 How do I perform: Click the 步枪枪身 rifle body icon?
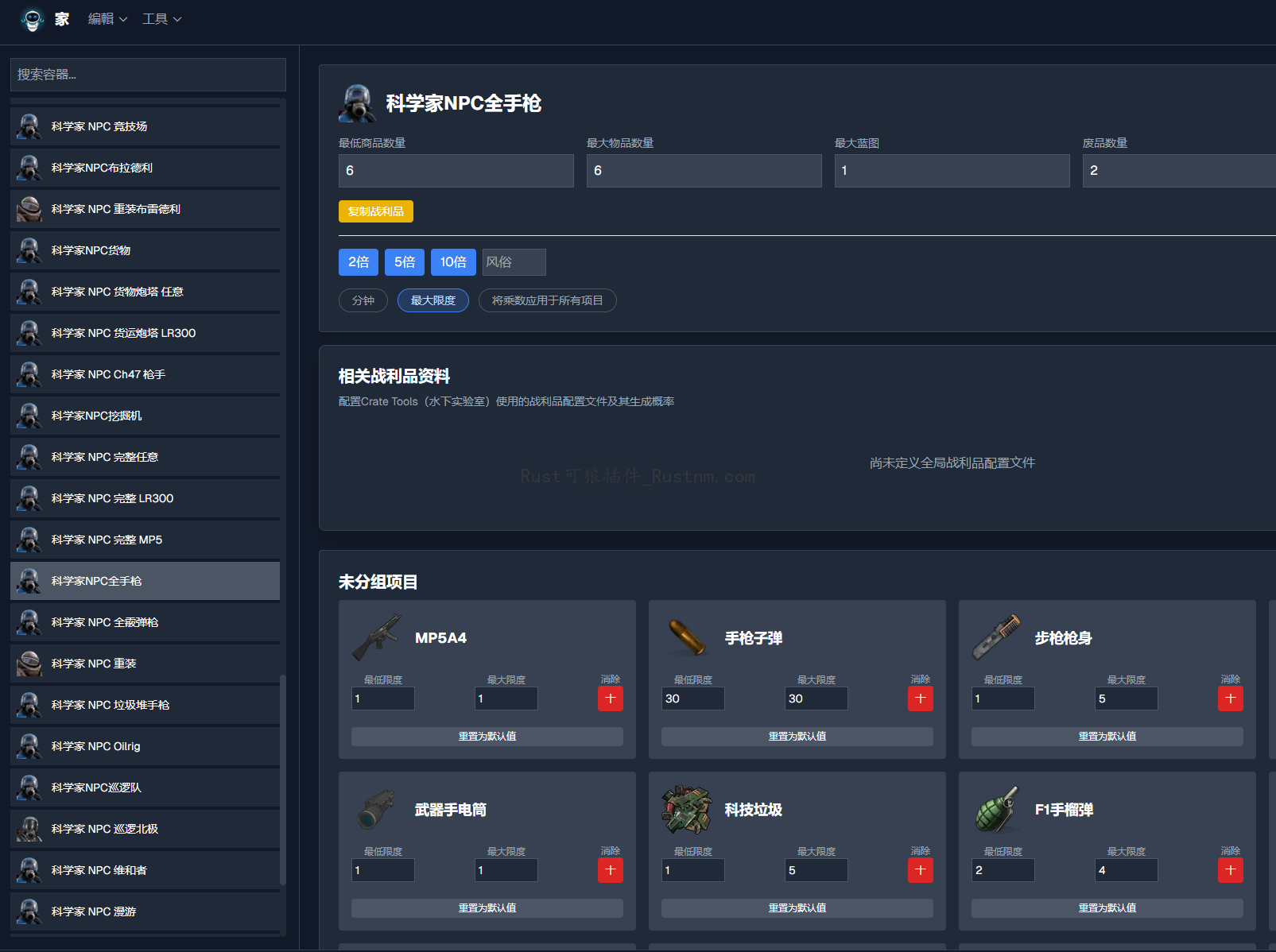click(x=996, y=637)
